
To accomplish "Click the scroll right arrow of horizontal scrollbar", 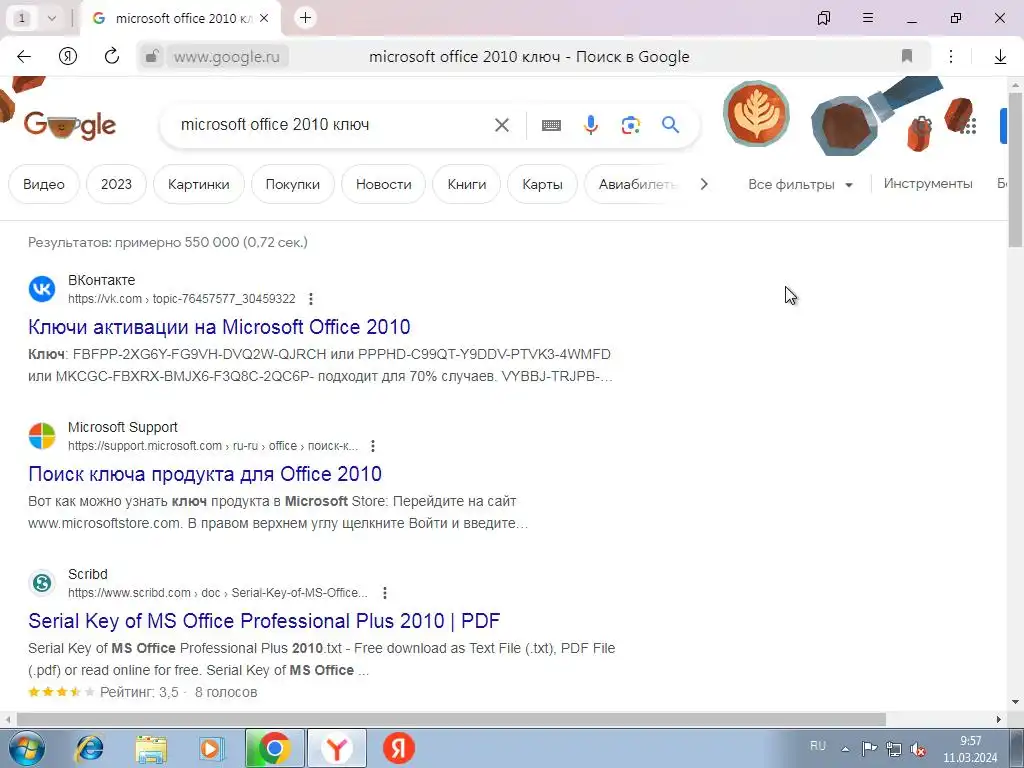I will [999, 719].
